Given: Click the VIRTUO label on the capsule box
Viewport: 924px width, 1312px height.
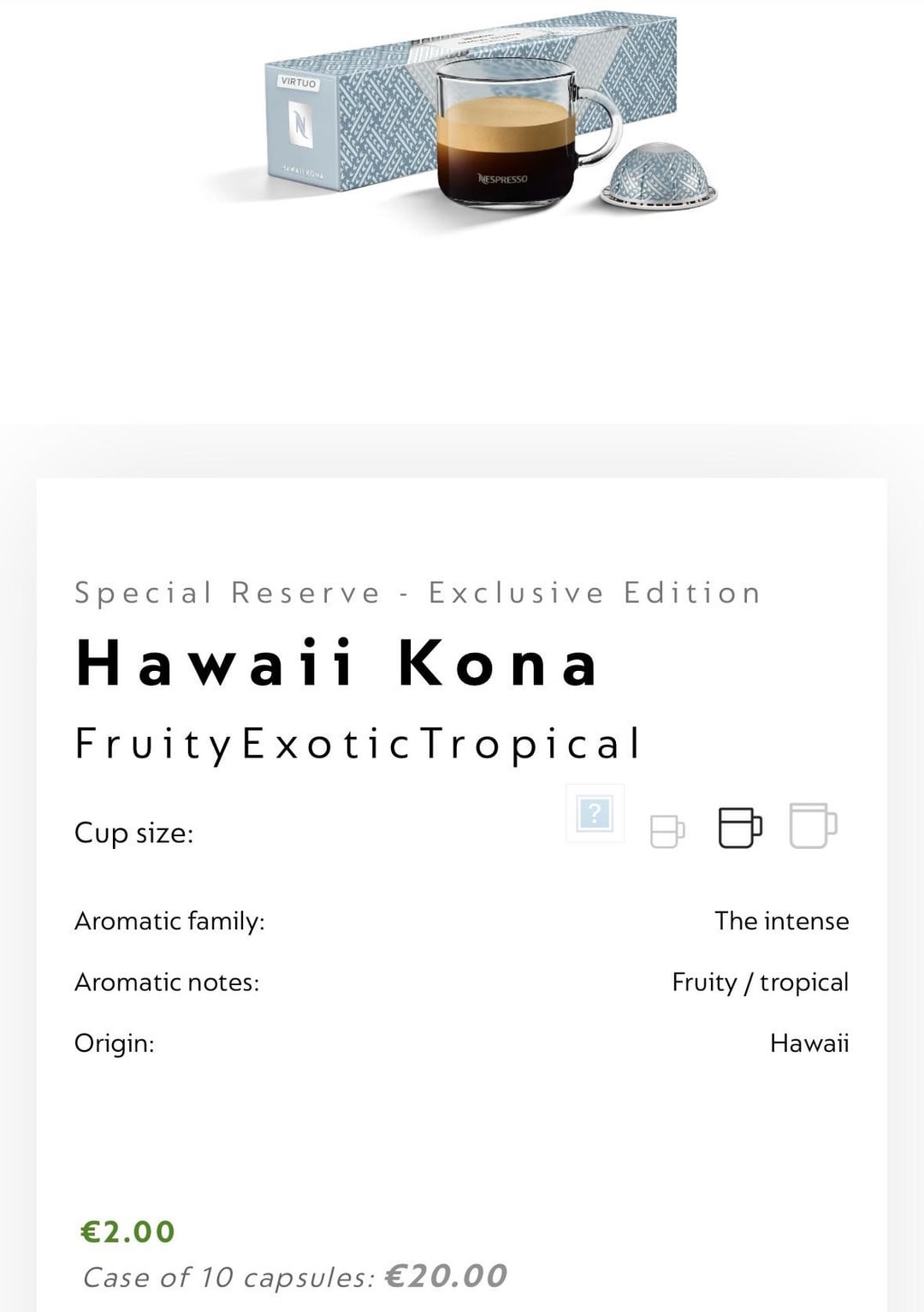Looking at the screenshot, I should tap(299, 83).
